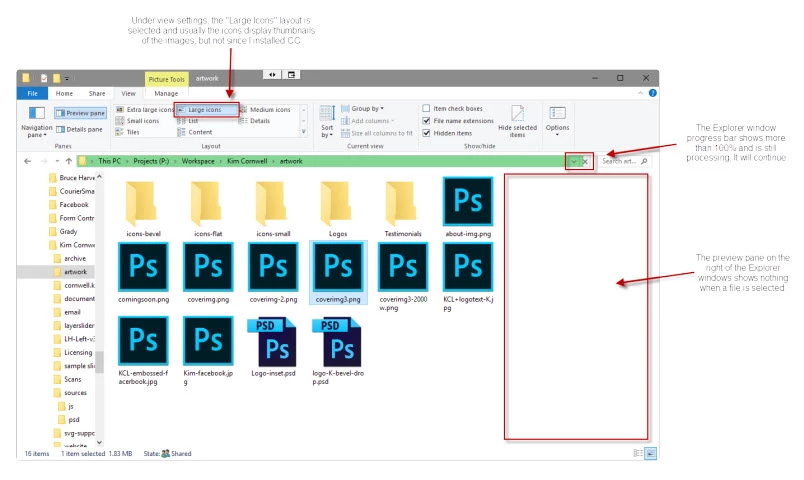This screenshot has height=480, width=804.
Task: Open the recent locations dropdown arrow
Action: tap(57, 161)
